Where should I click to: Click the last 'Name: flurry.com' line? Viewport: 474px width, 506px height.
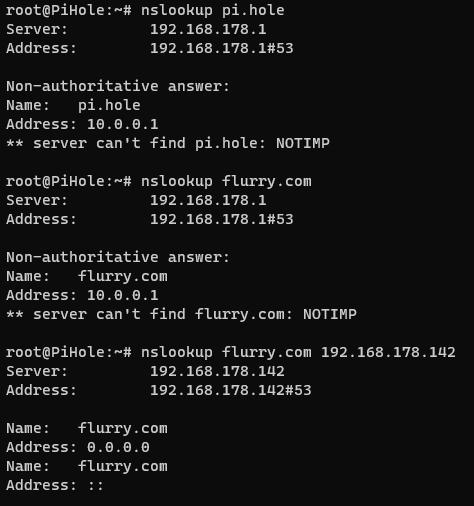[87, 466]
